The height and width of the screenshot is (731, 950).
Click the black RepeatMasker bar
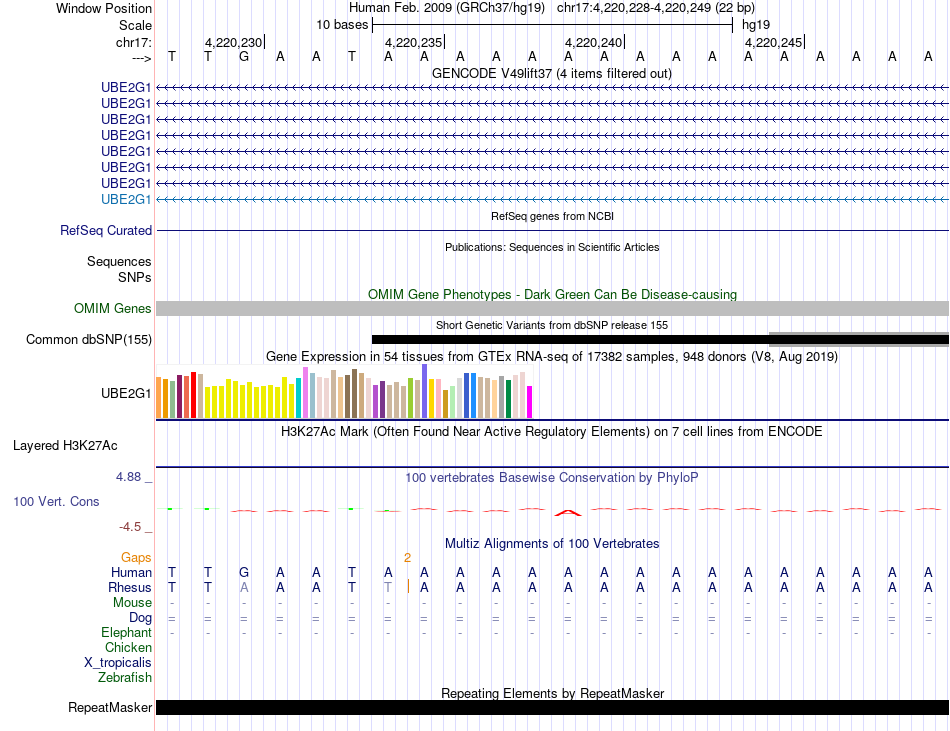point(552,707)
